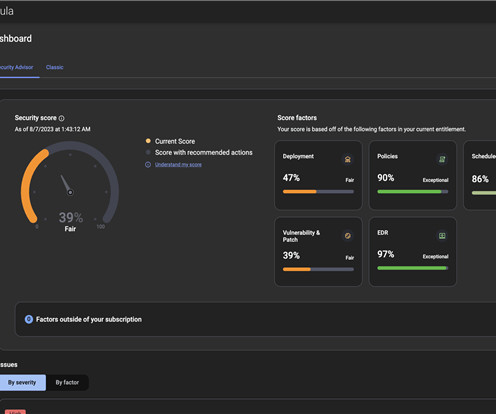Screen dimensions: 496x414
Task: Select the By severity issues view
Action: [x=22, y=382]
